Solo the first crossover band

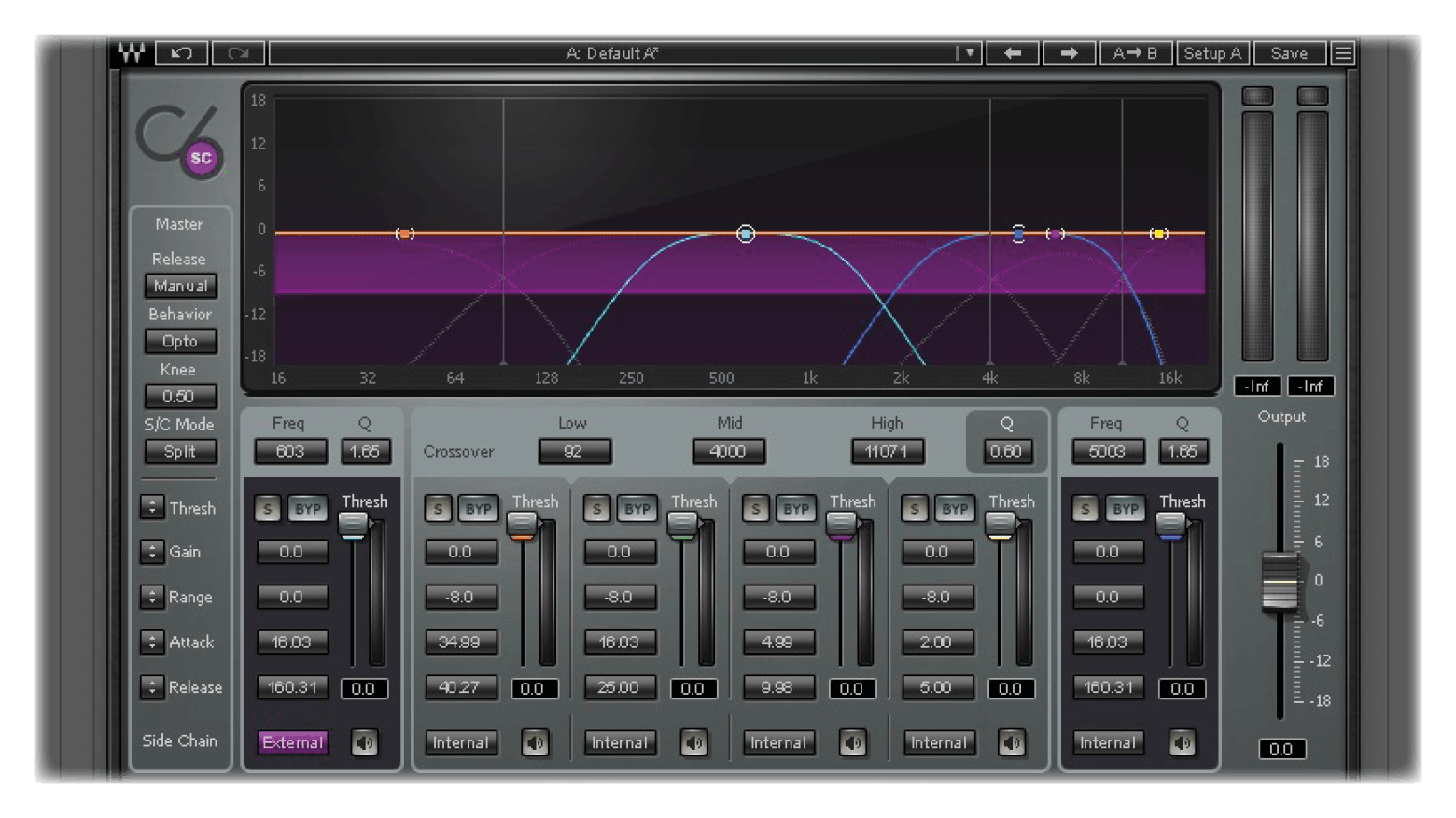click(438, 509)
